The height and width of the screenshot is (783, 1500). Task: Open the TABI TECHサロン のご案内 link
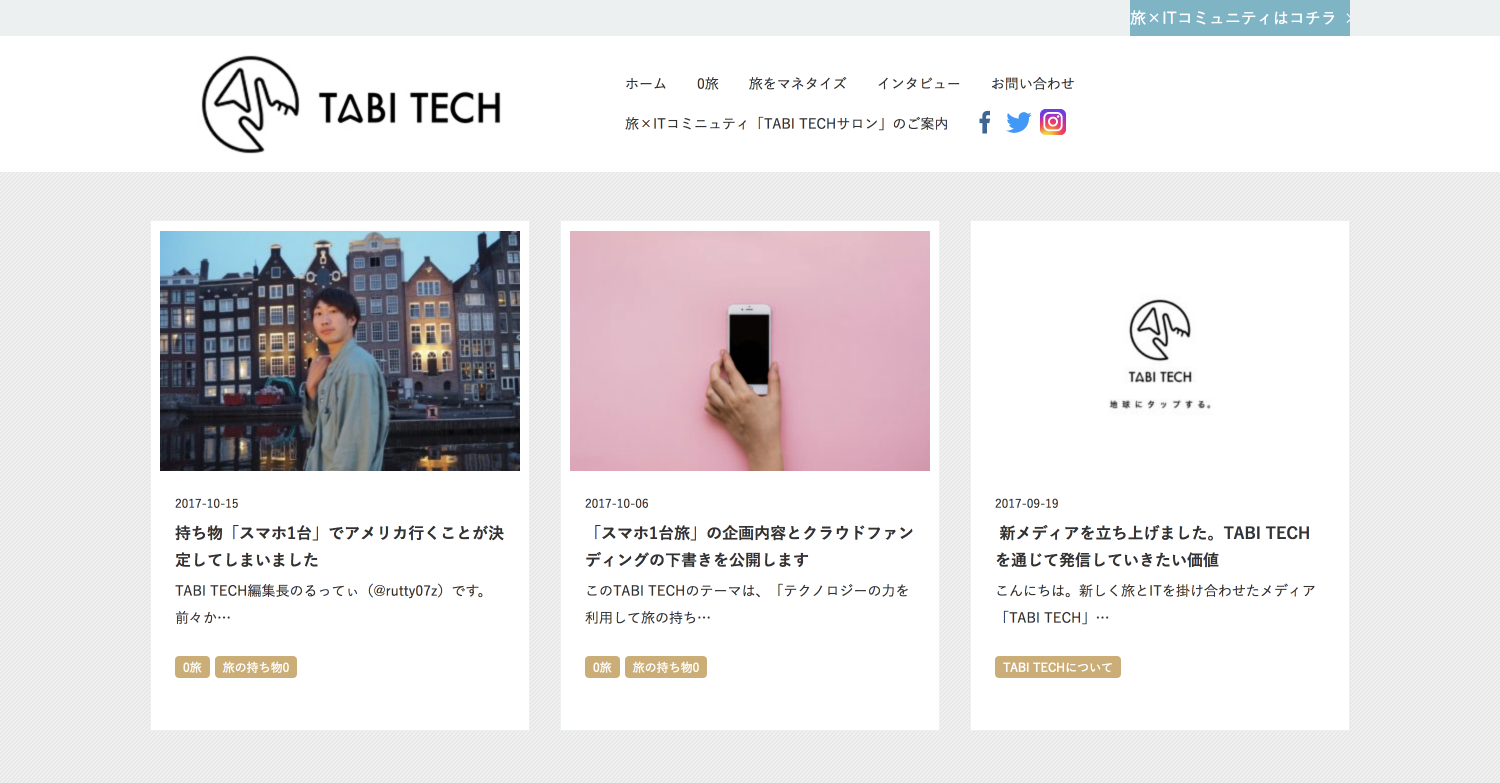coord(787,123)
